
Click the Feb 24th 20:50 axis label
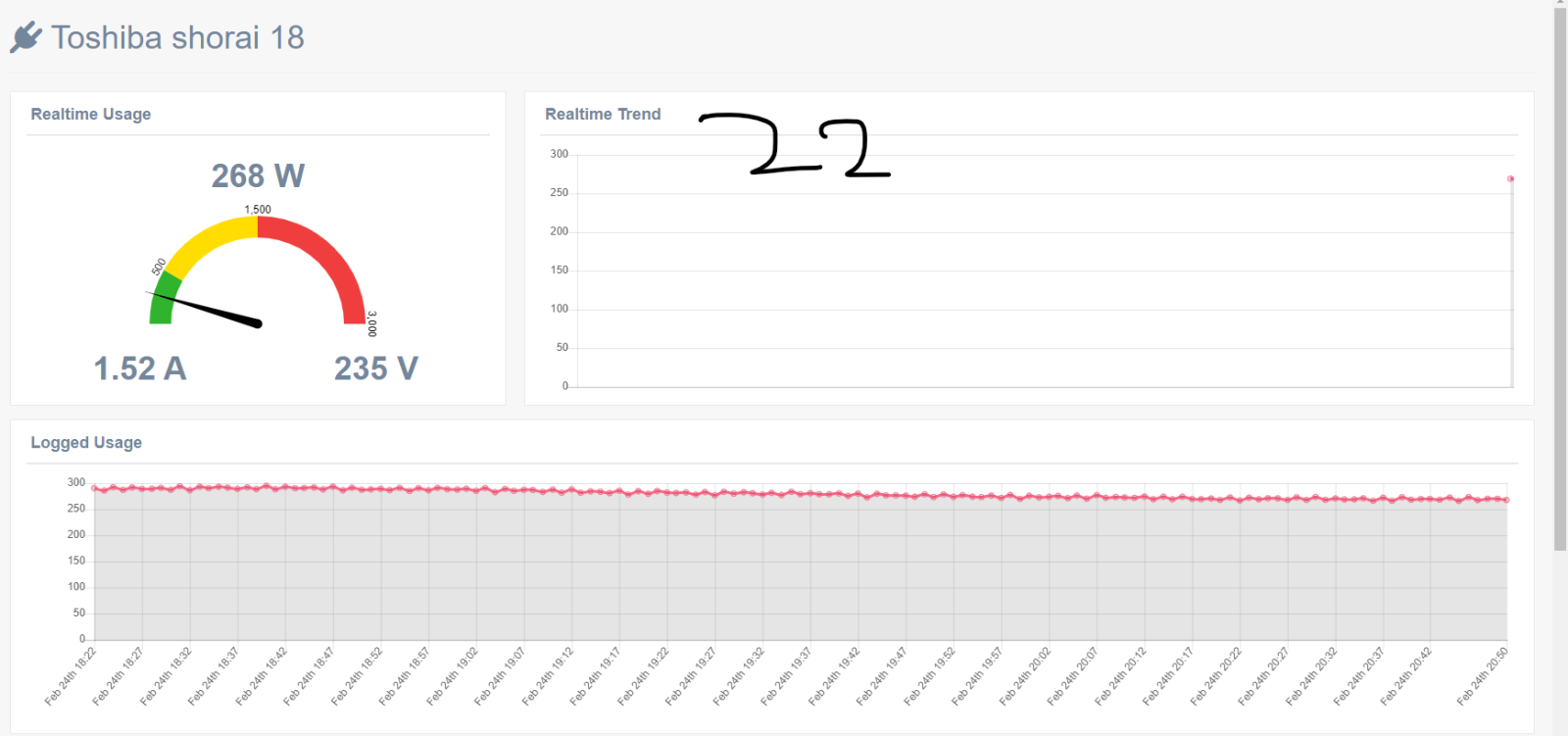pos(1483,676)
